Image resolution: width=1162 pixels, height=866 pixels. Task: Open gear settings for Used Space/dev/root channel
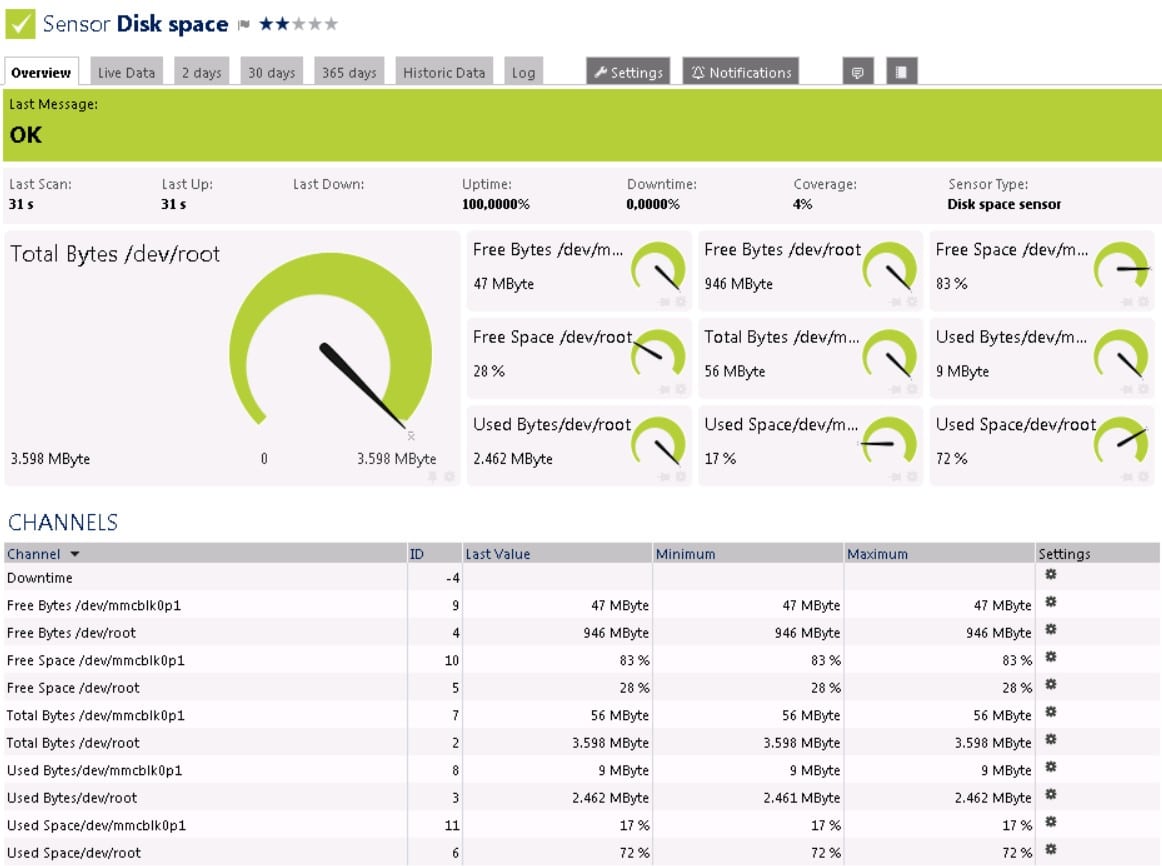click(x=1050, y=850)
